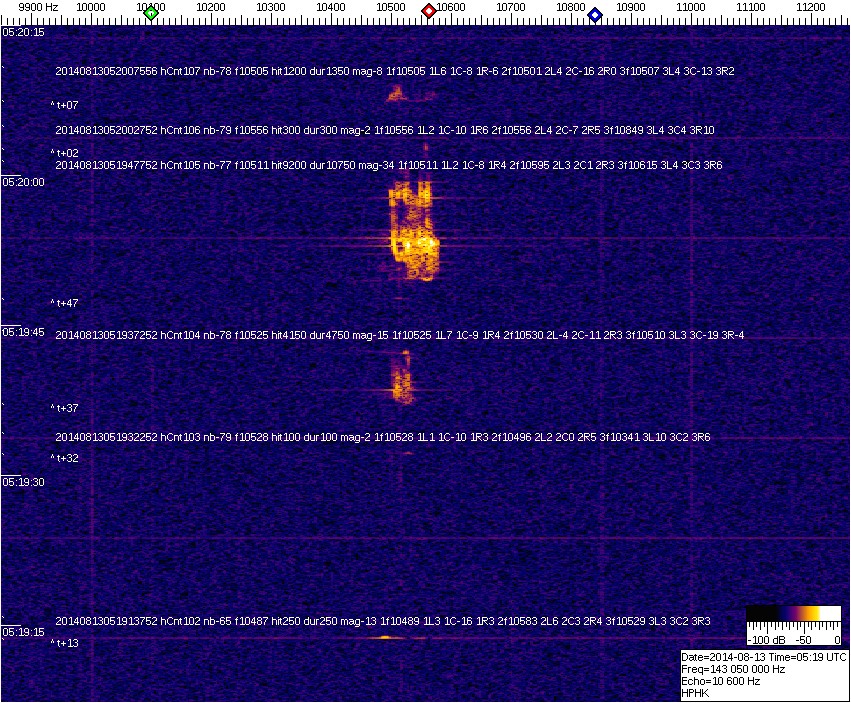Click the 05:19:45 timestamp label

point(23,332)
